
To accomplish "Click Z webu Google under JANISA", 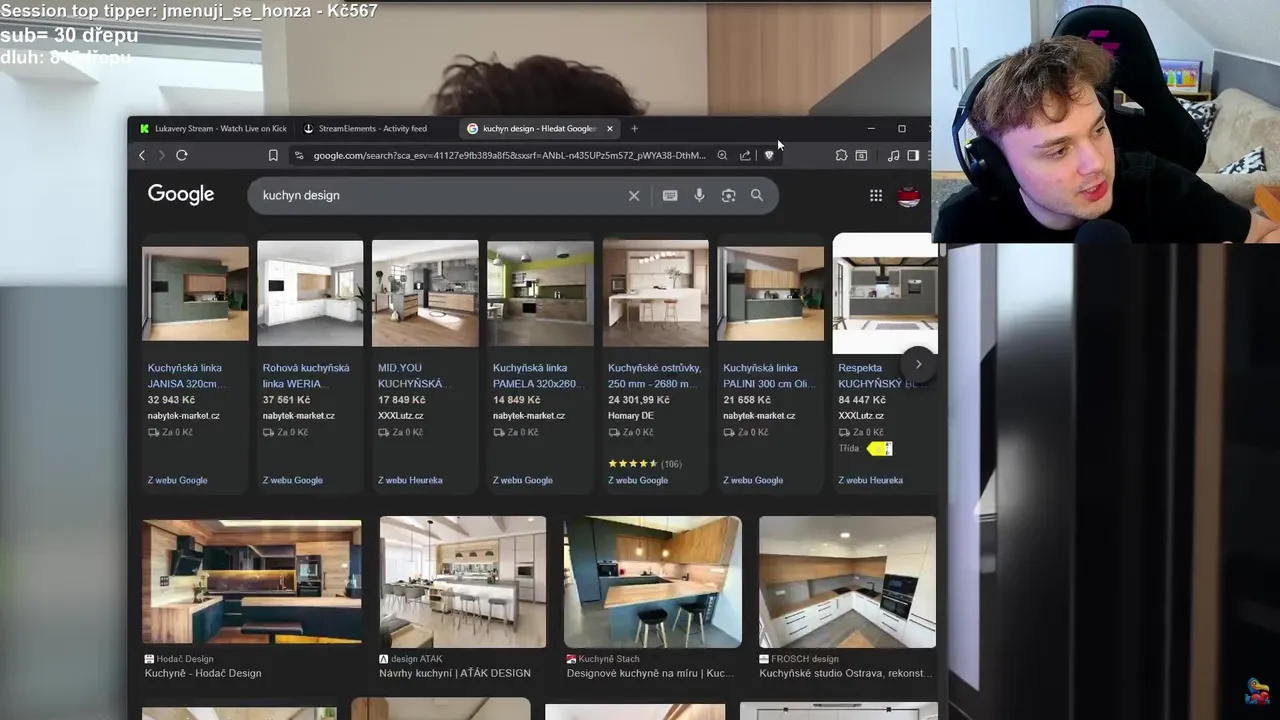I will pos(177,480).
